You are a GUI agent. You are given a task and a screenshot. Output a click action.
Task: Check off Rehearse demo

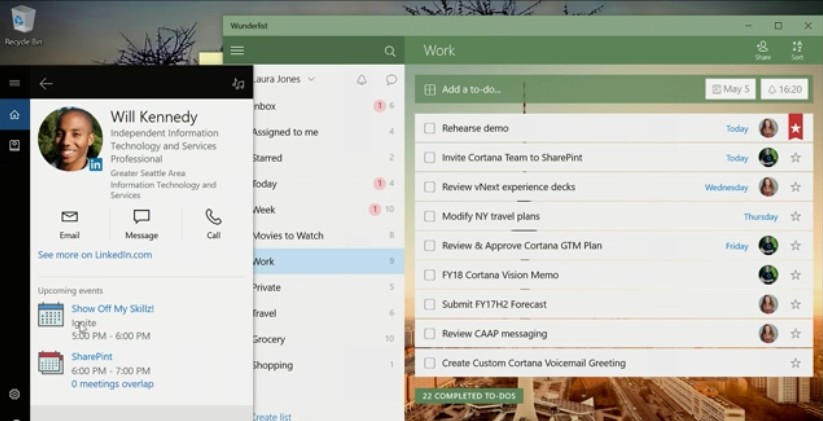[x=429, y=128]
